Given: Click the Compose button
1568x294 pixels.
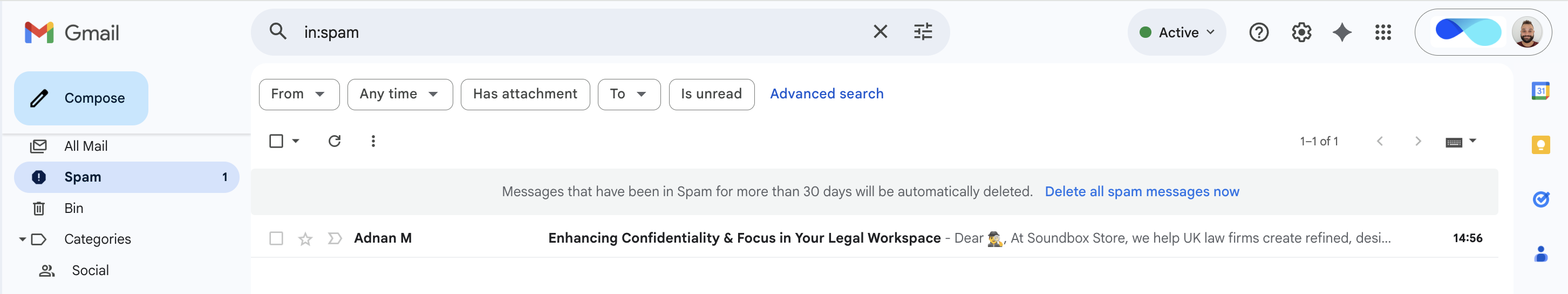Looking at the screenshot, I should click(81, 98).
